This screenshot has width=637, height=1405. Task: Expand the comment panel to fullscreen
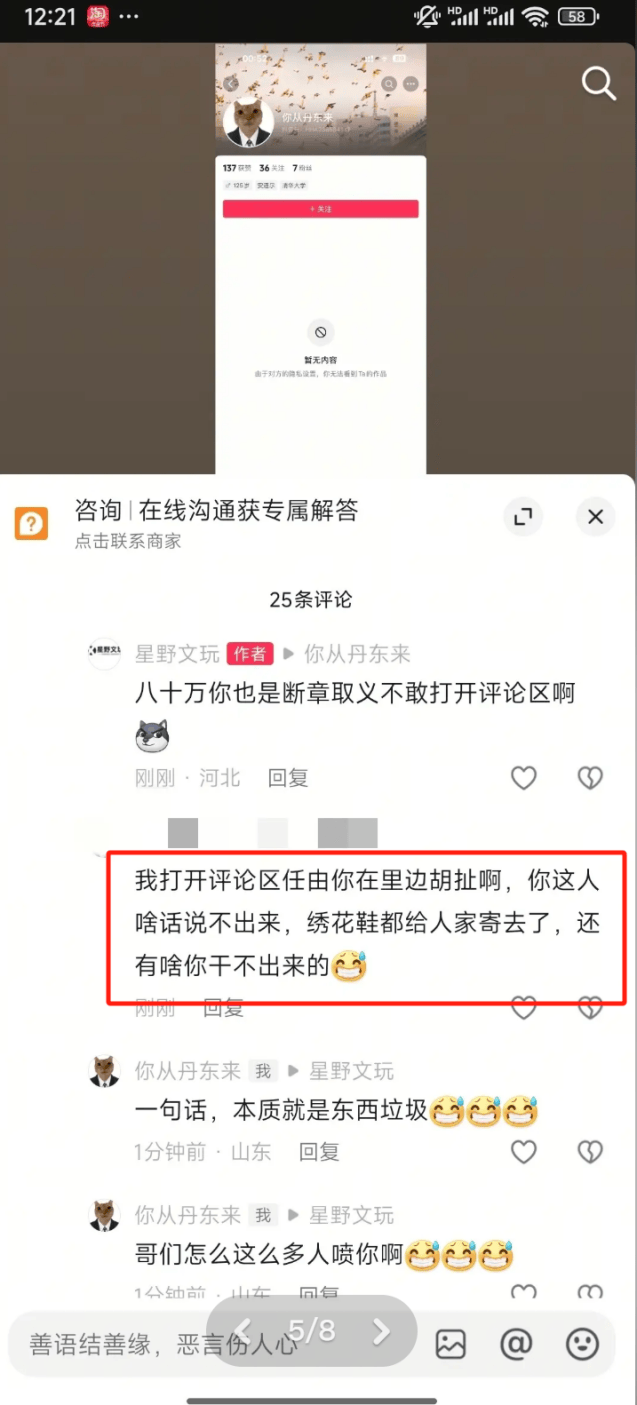tap(522, 517)
